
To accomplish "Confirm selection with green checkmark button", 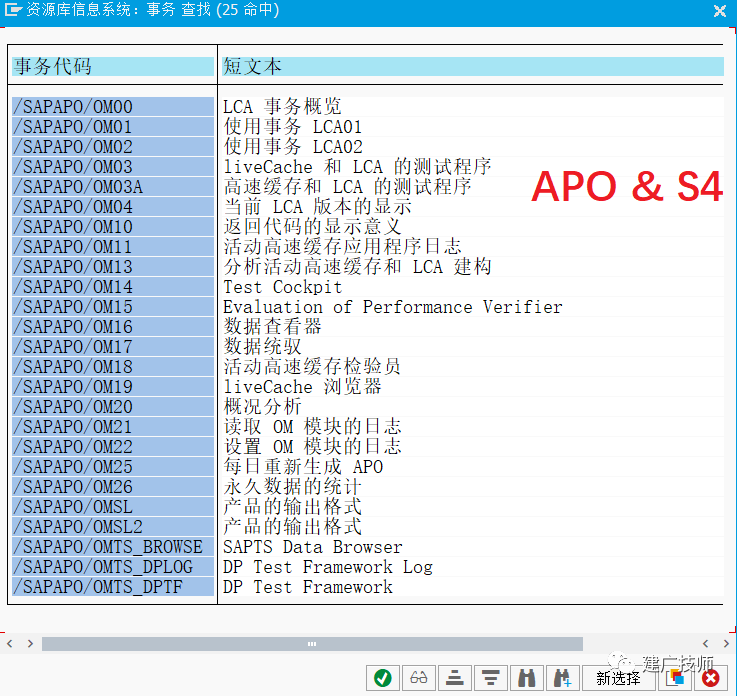I will pyautogui.click(x=383, y=678).
